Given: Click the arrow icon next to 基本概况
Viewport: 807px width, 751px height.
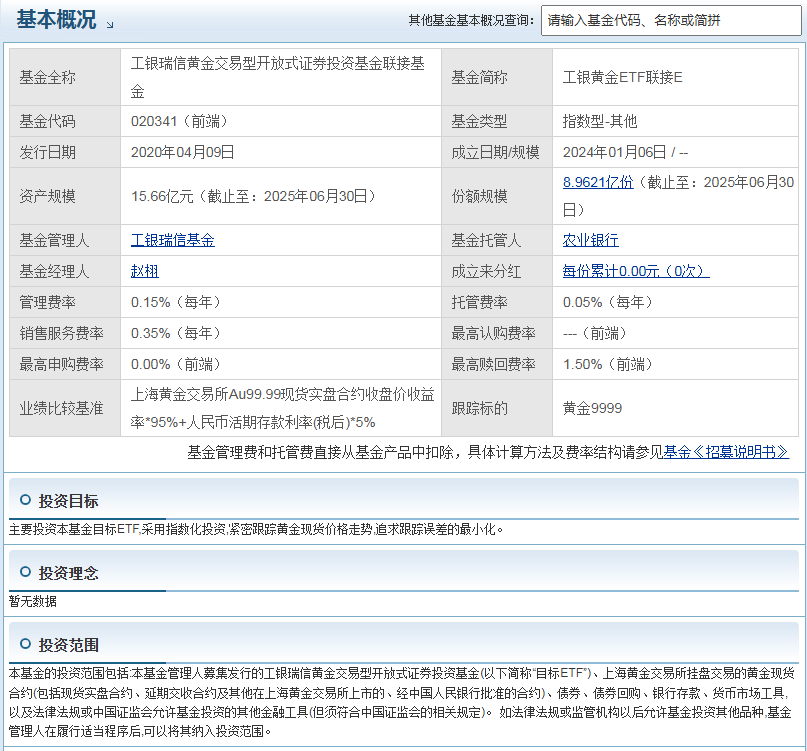Looking at the screenshot, I should (110, 24).
